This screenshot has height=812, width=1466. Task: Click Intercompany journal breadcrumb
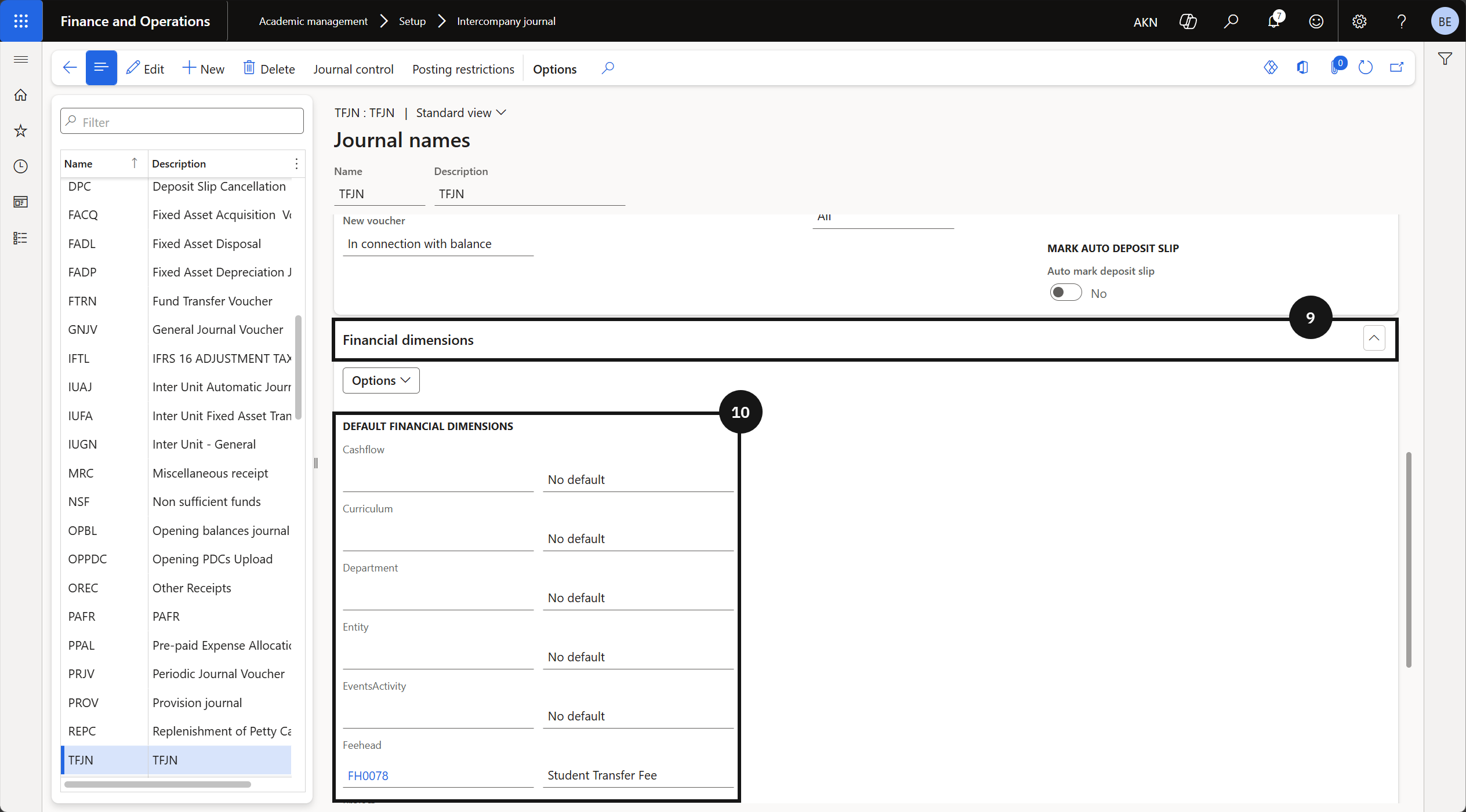(x=506, y=21)
